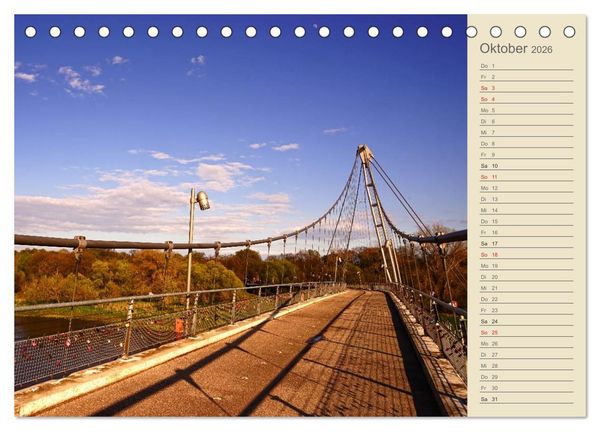Select the 'So 25' day row

[x=527, y=332]
